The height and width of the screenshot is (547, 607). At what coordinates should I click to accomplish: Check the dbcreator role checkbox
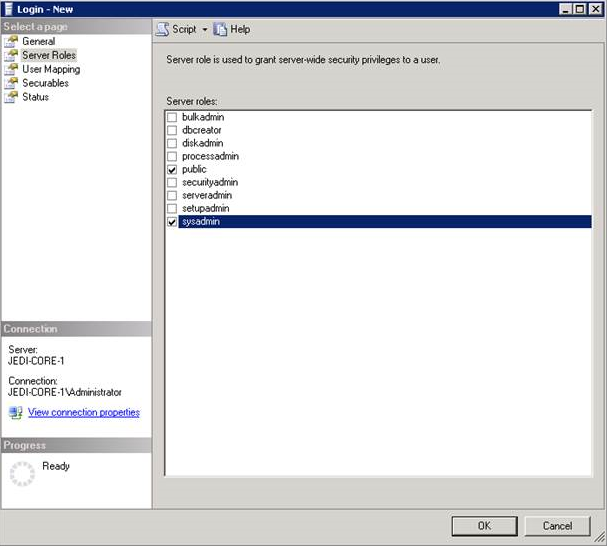pyautogui.click(x=172, y=131)
